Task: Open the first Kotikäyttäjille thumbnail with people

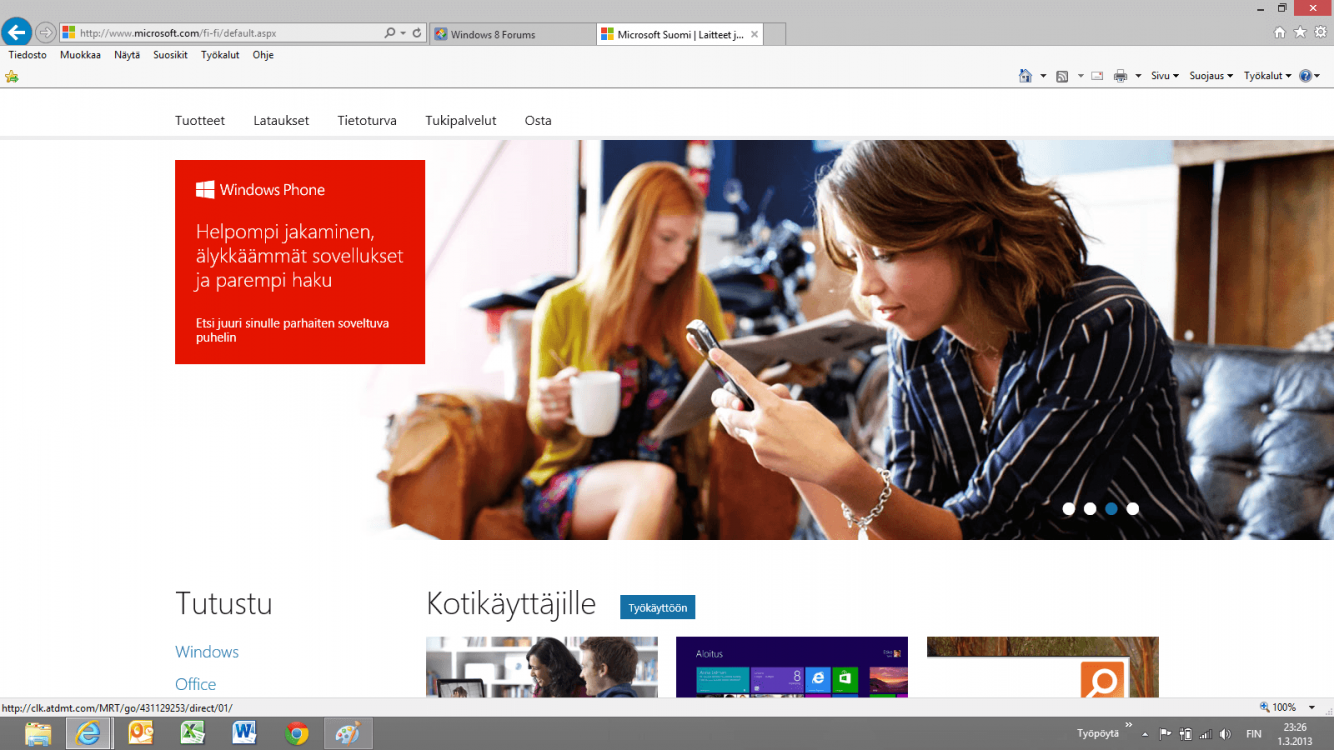Action: pos(542,667)
